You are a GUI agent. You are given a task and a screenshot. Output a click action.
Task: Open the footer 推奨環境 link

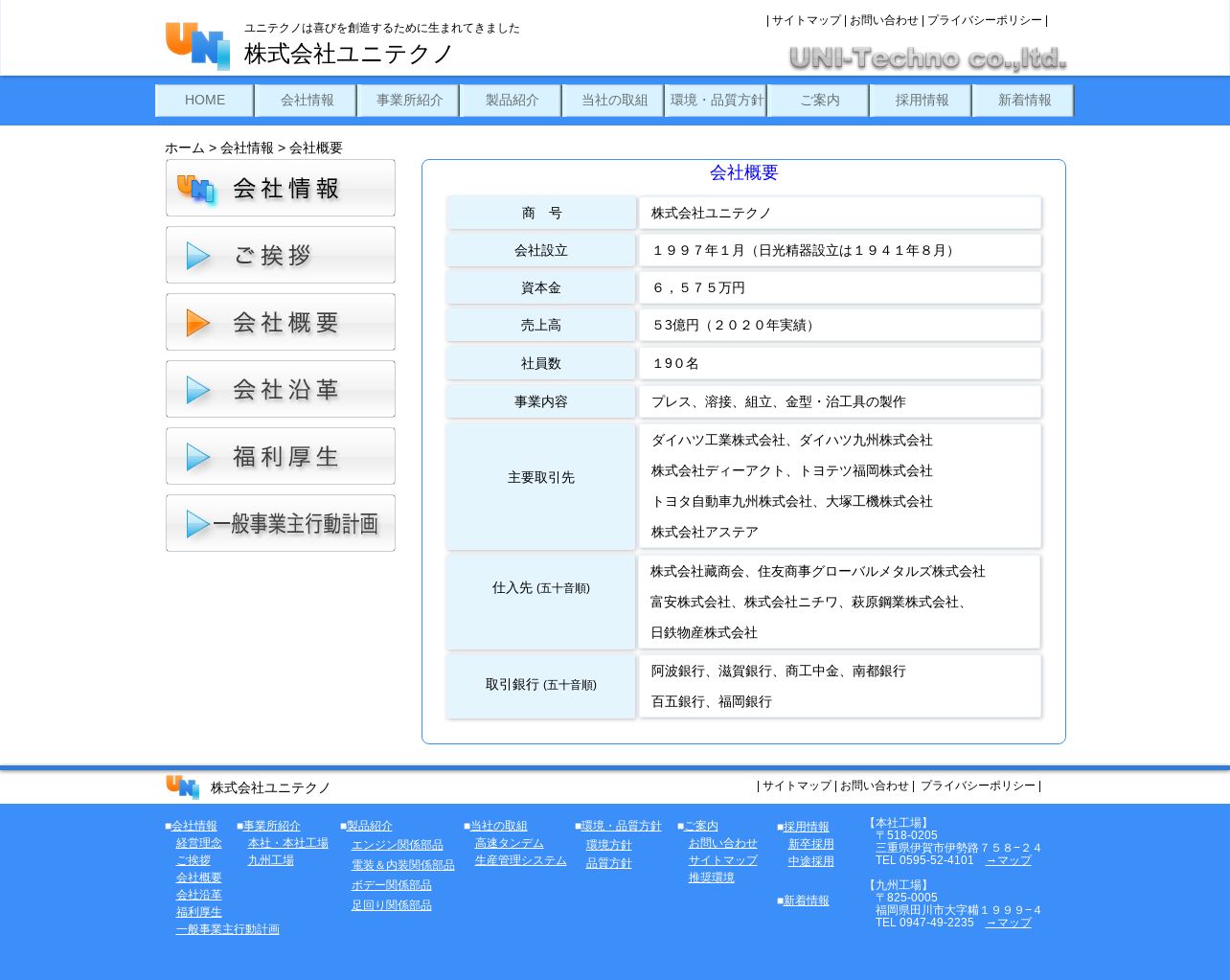(712, 877)
